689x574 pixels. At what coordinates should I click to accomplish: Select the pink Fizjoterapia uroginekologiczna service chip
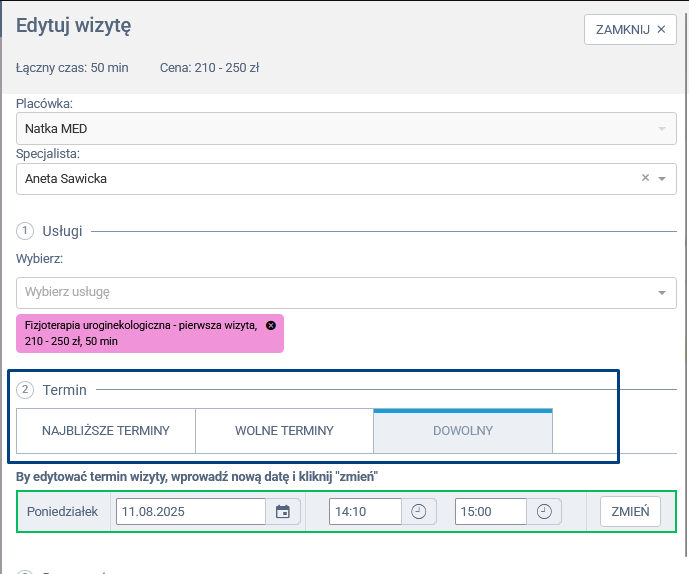(140, 333)
